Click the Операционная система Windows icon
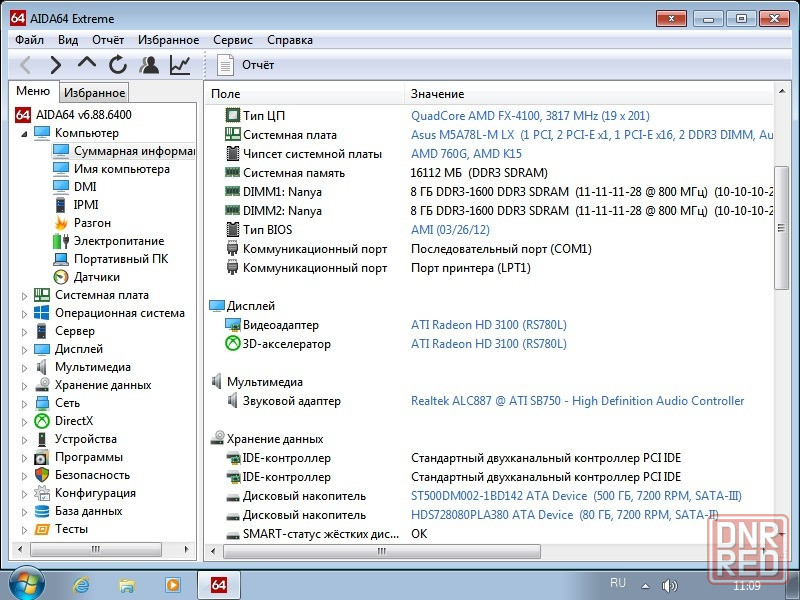This screenshot has width=800, height=600. [x=42, y=313]
